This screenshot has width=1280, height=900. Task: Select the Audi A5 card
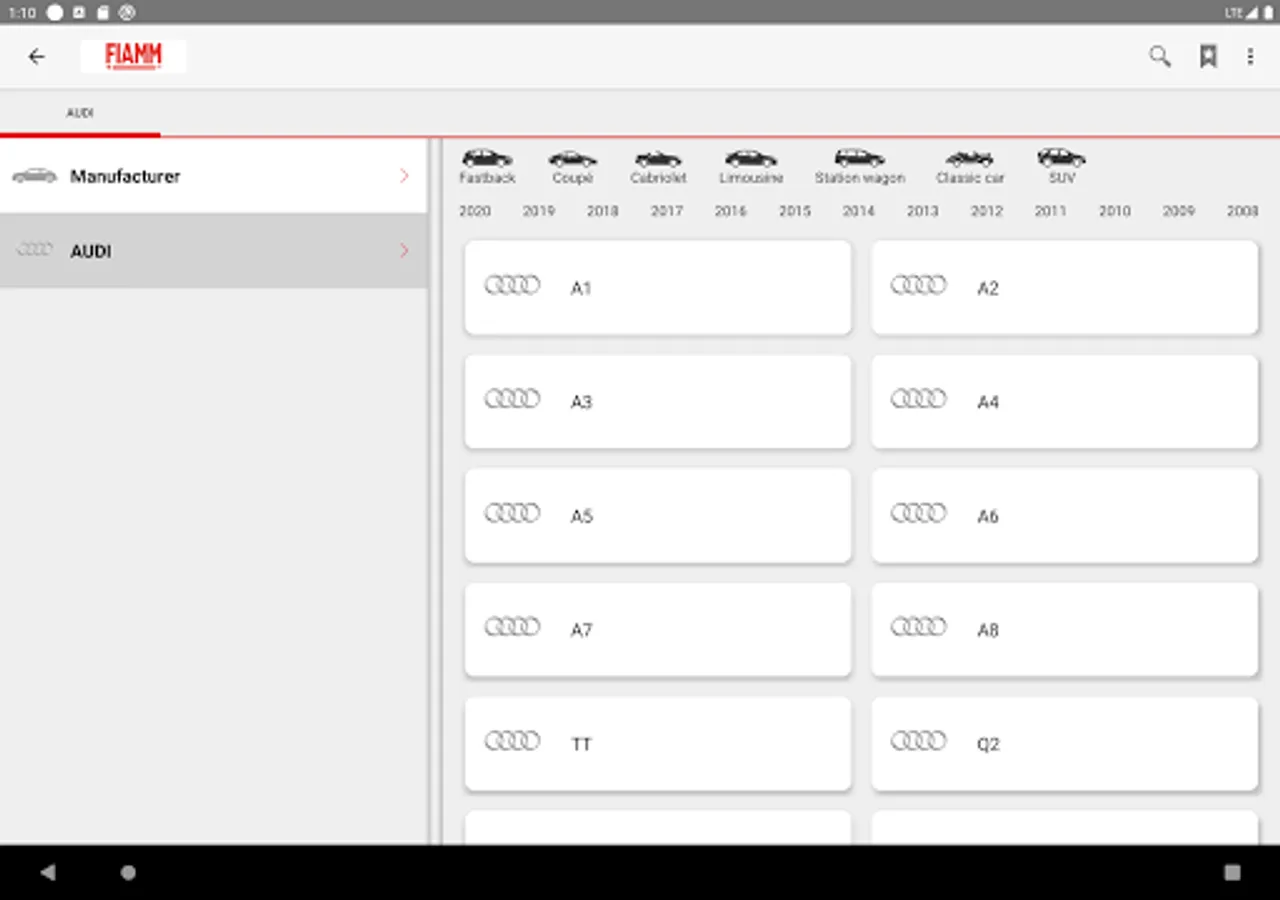[658, 516]
